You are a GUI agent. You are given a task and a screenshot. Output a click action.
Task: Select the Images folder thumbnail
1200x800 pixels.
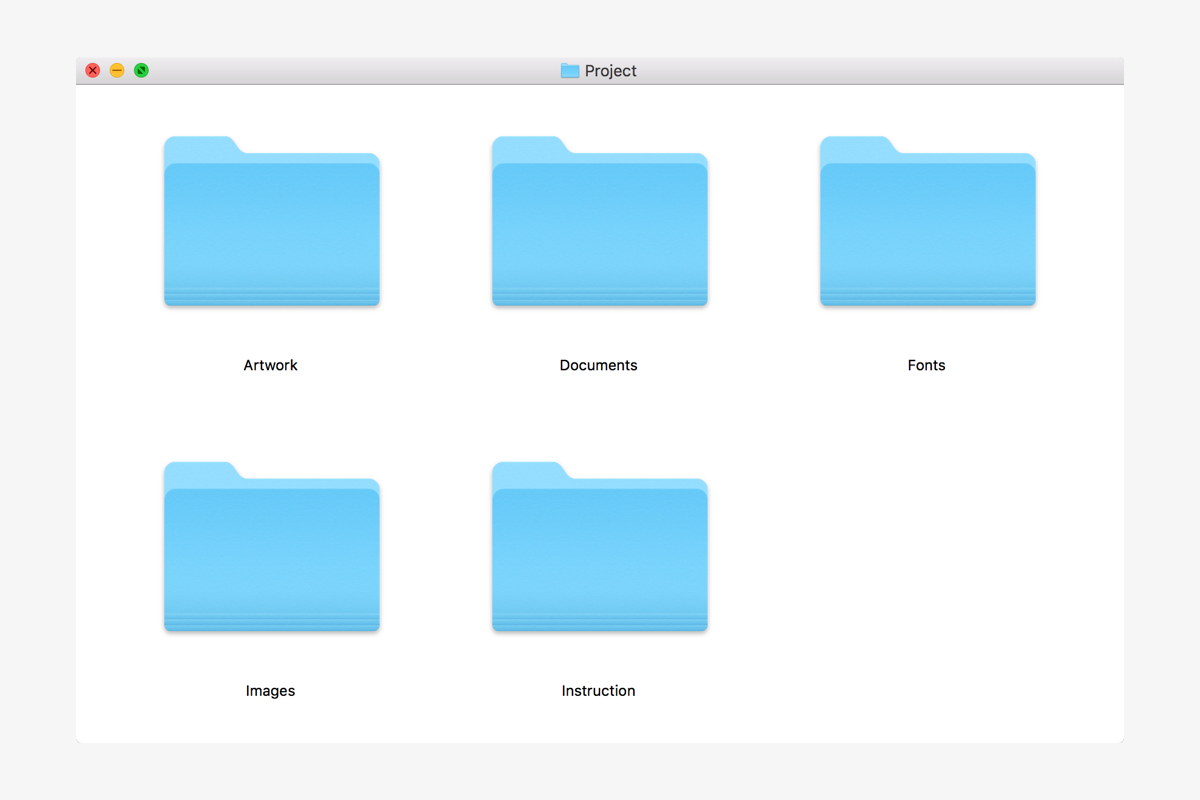click(x=271, y=546)
